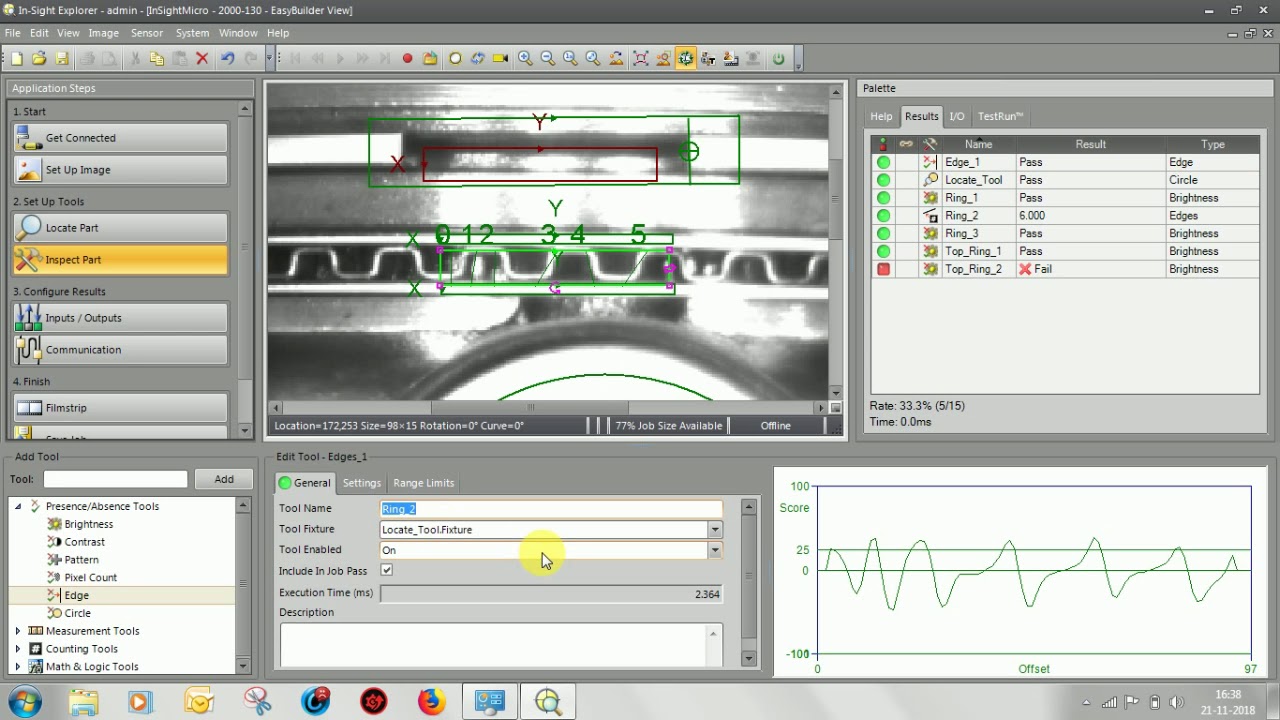The height and width of the screenshot is (720, 1280).
Task: Click the image view horizontal scrollbar thumb
Action: tap(530, 408)
